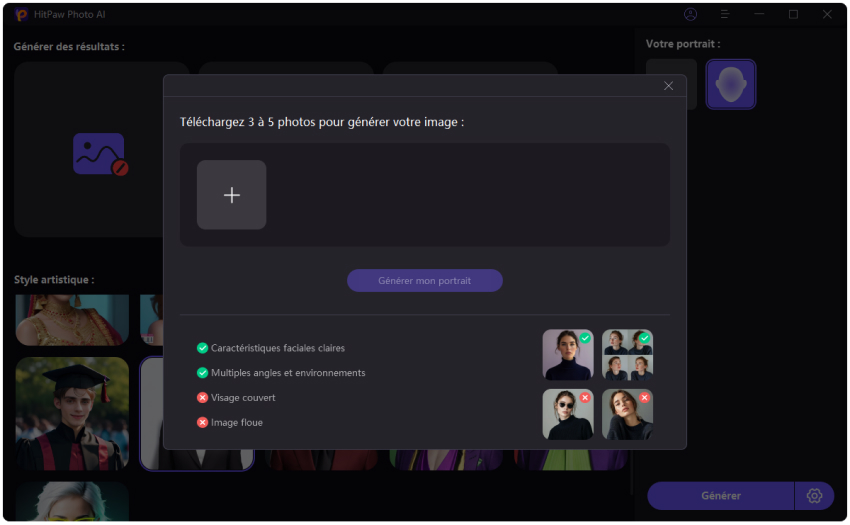The image size is (850, 525).
Task: Click the text Visage couvert
Action: click(x=243, y=398)
